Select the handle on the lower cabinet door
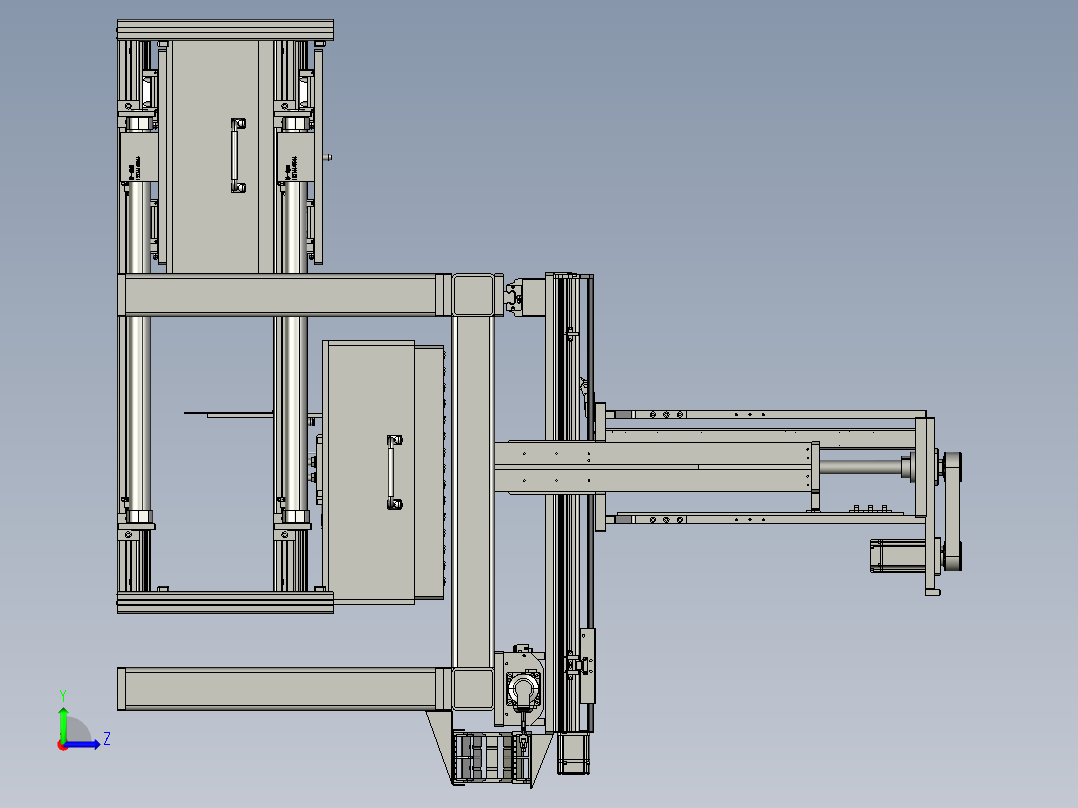This screenshot has height=808, width=1078. point(395,472)
